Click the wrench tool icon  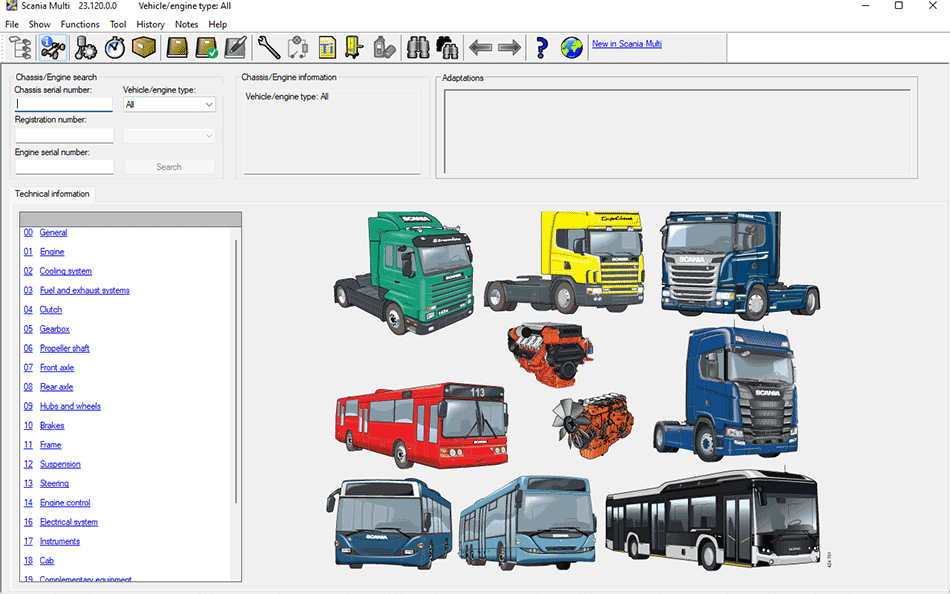pos(268,47)
